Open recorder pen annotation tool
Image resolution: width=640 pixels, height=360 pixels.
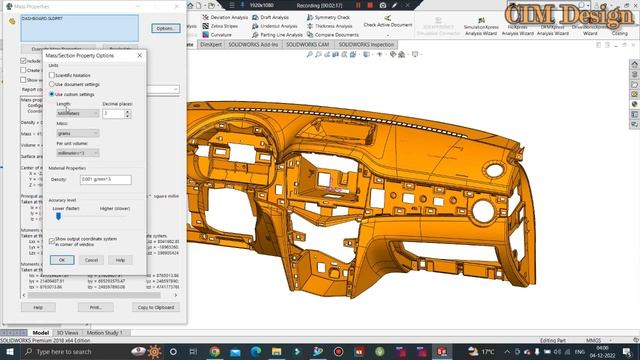(394, 5)
